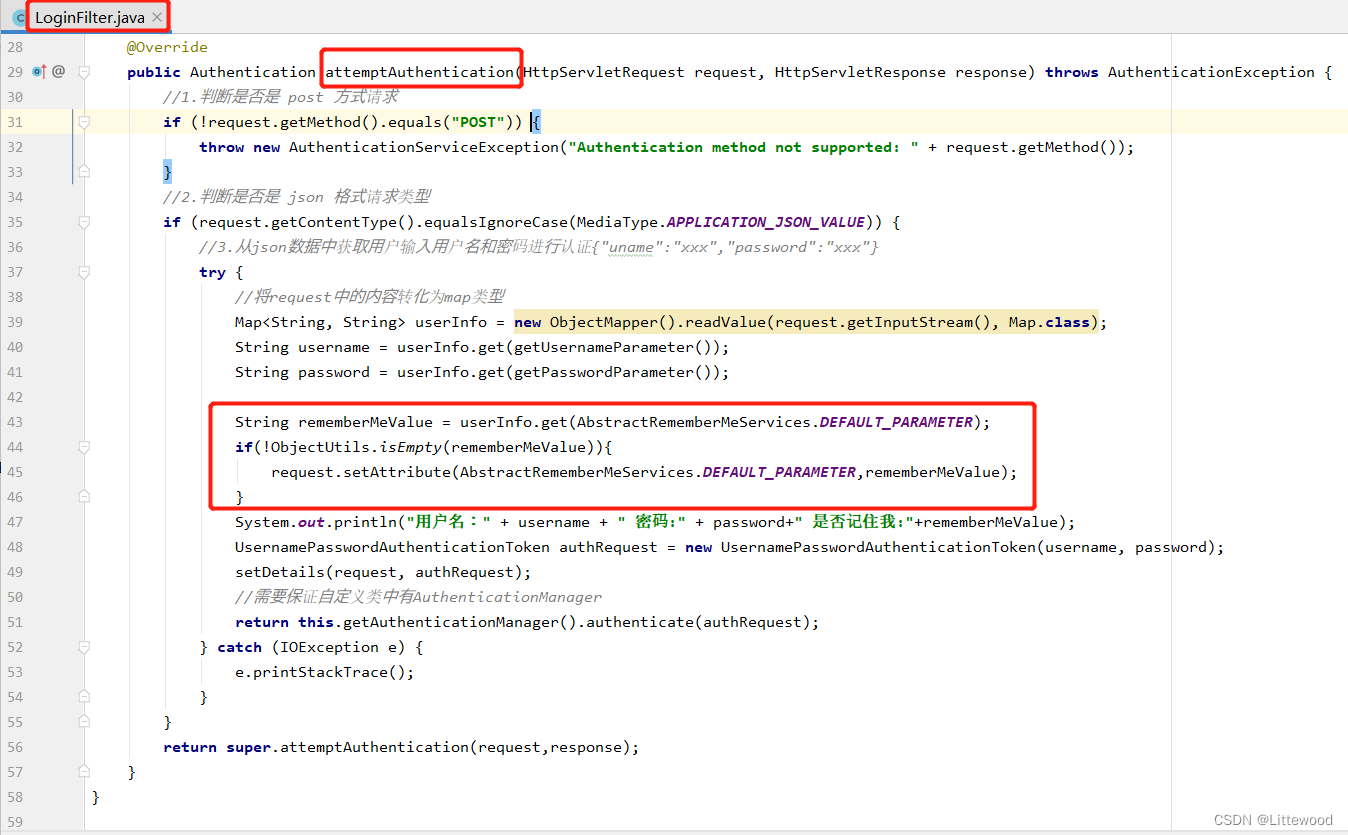This screenshot has width=1348, height=835.
Task: Click the fold end marker at line 33
Action: coord(85,172)
